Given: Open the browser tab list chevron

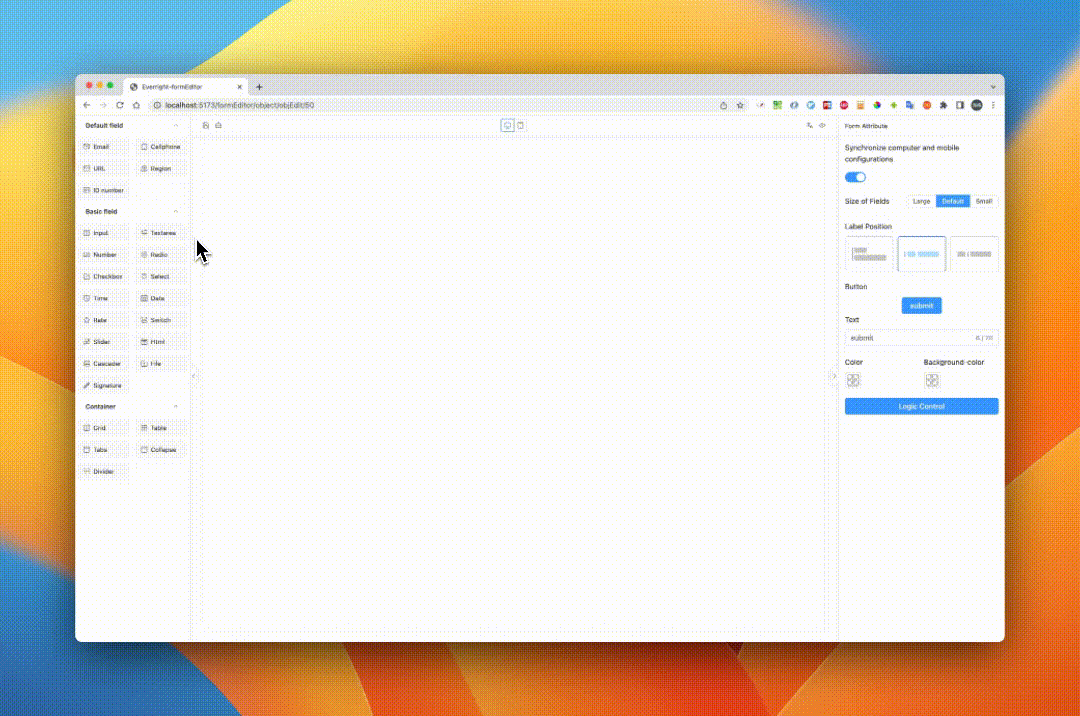Looking at the screenshot, I should pos(993,87).
